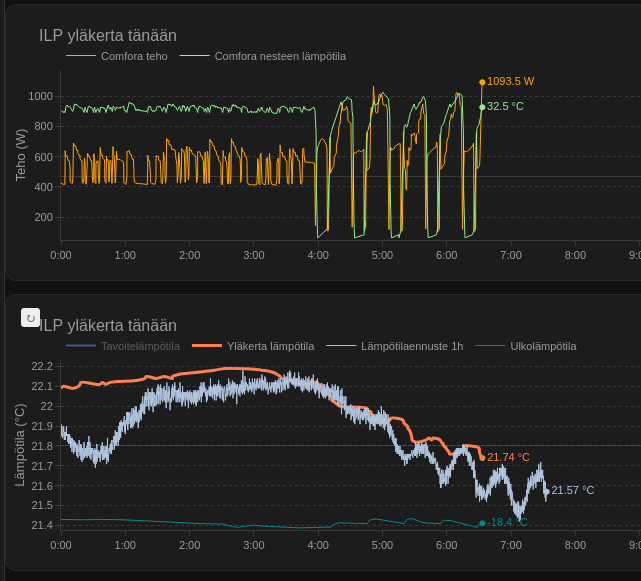Click the orange 1093.5 W endpoint marker
Viewport: 641px width, 581px height.
[482, 82]
